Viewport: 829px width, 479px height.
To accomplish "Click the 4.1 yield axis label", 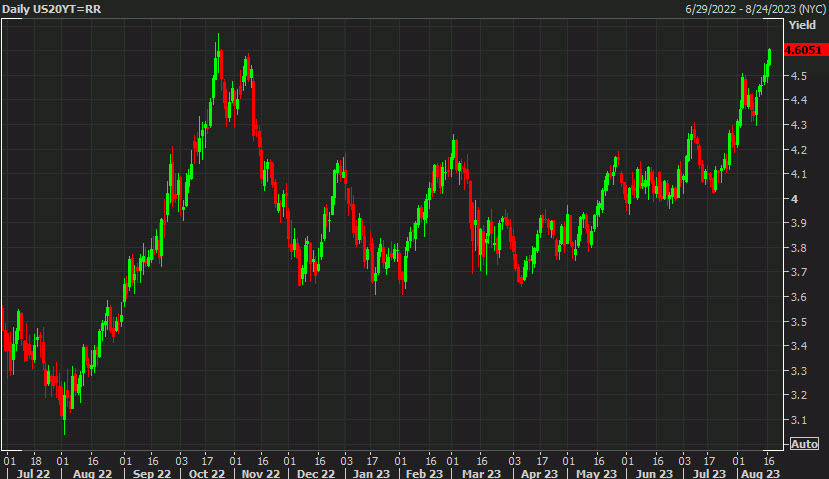I will 798,174.
